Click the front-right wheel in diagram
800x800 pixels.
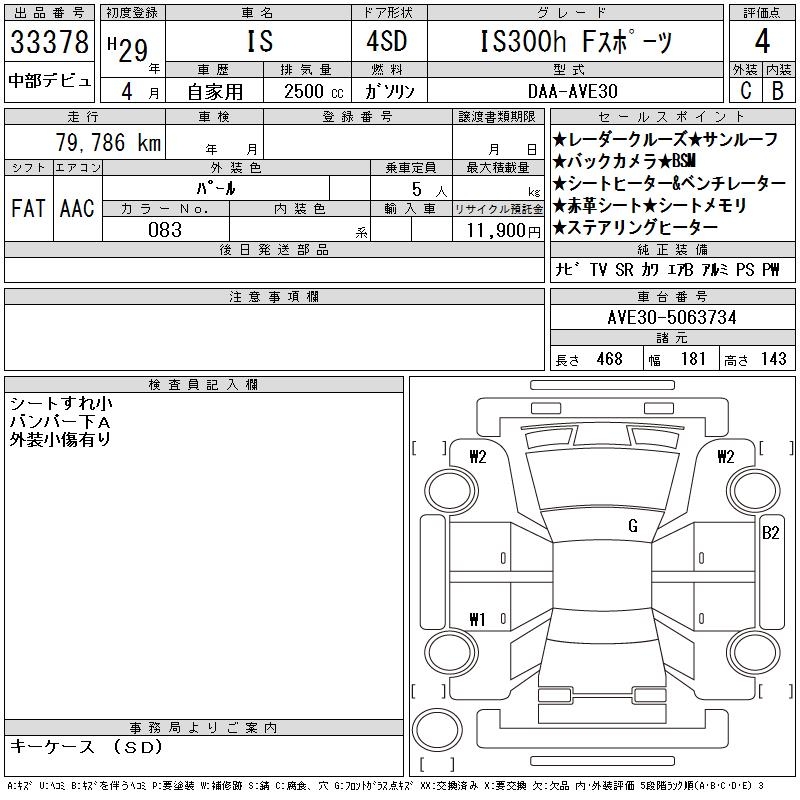pos(753,491)
